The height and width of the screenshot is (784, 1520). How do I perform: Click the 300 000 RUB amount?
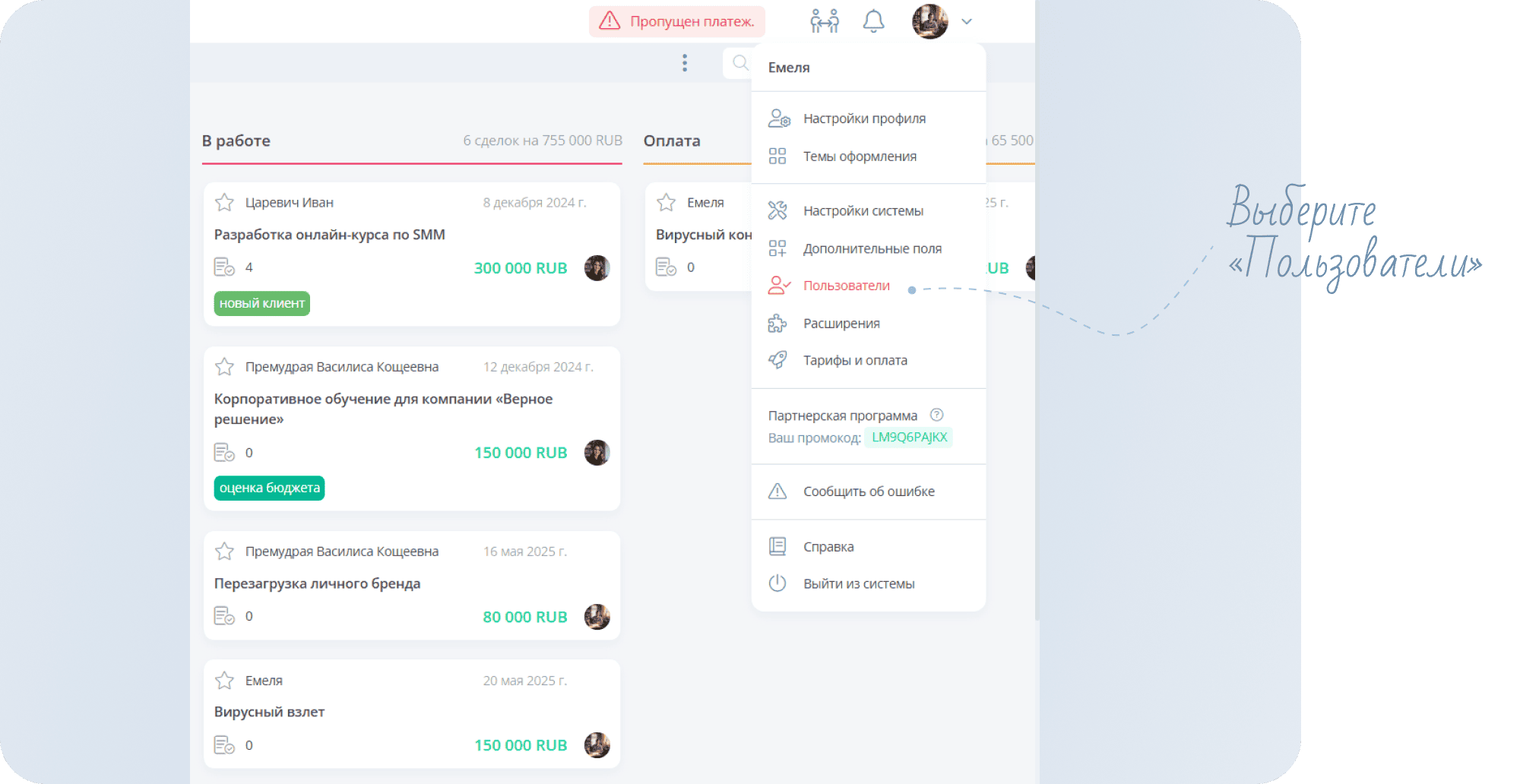tap(521, 268)
